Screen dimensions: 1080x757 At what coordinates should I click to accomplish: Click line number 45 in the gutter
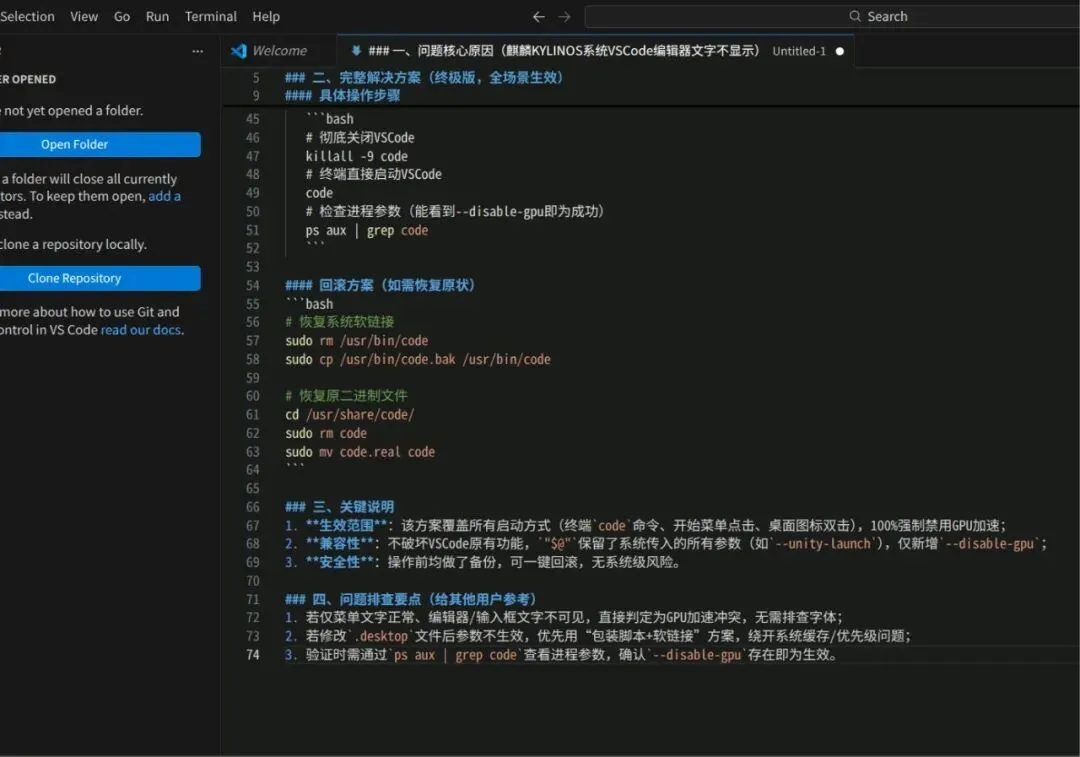coord(253,119)
